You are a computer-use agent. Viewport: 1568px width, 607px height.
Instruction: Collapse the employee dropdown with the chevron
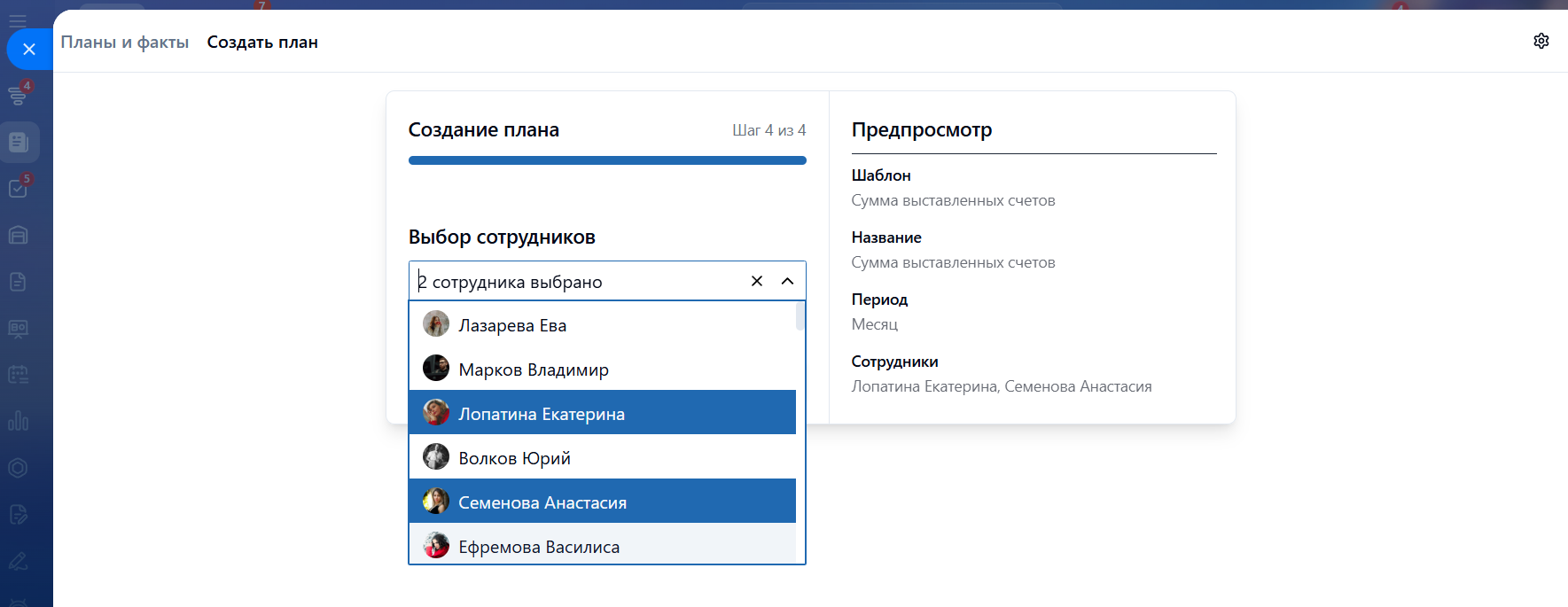[787, 281]
